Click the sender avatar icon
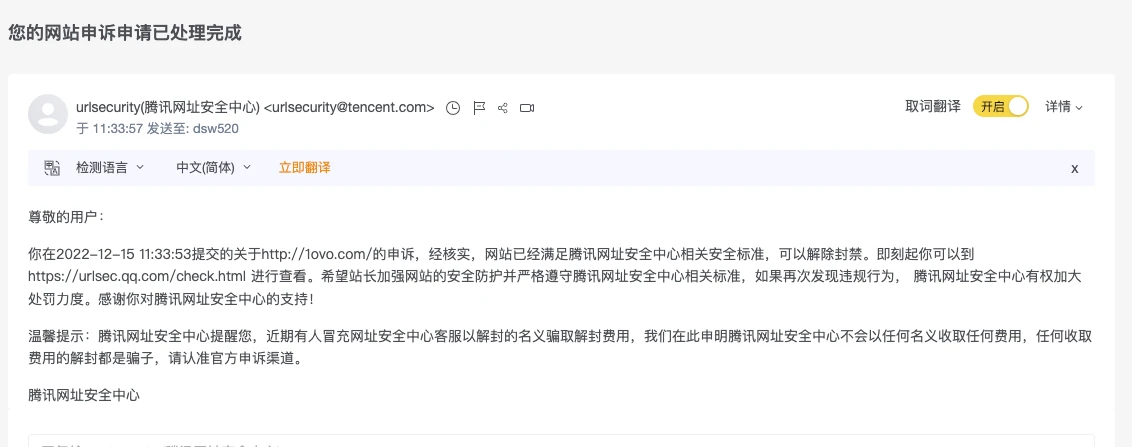 click(48, 114)
